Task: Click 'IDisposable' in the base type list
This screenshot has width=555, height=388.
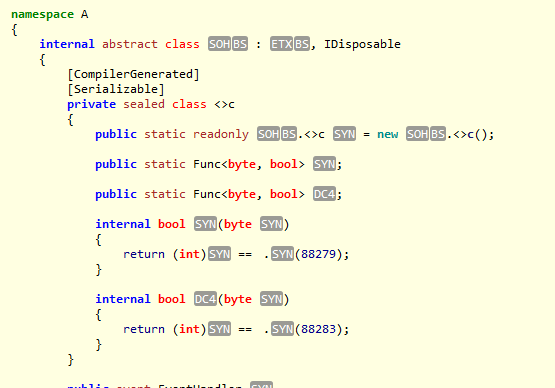Action: (362, 44)
